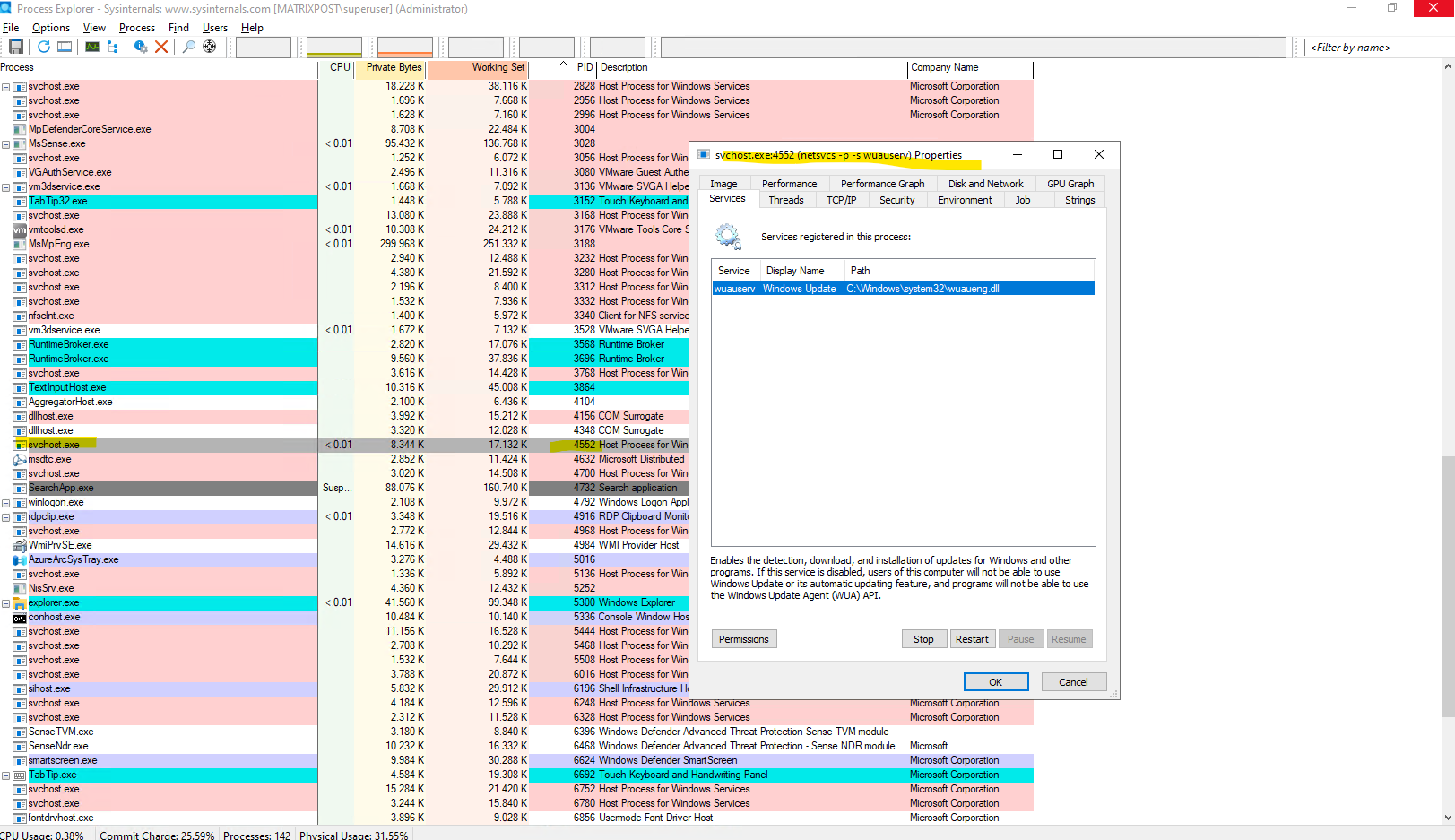Viewport: 1455px width, 840px height.
Task: Collapse the winlogon.exe tree node
Action: 5,502
